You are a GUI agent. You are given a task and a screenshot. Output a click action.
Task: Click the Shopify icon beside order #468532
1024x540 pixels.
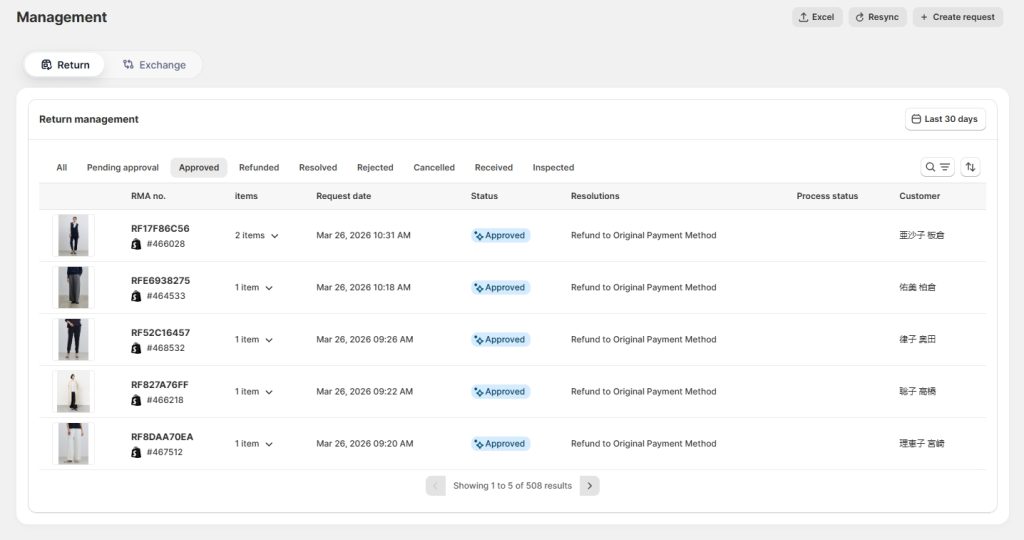point(136,349)
